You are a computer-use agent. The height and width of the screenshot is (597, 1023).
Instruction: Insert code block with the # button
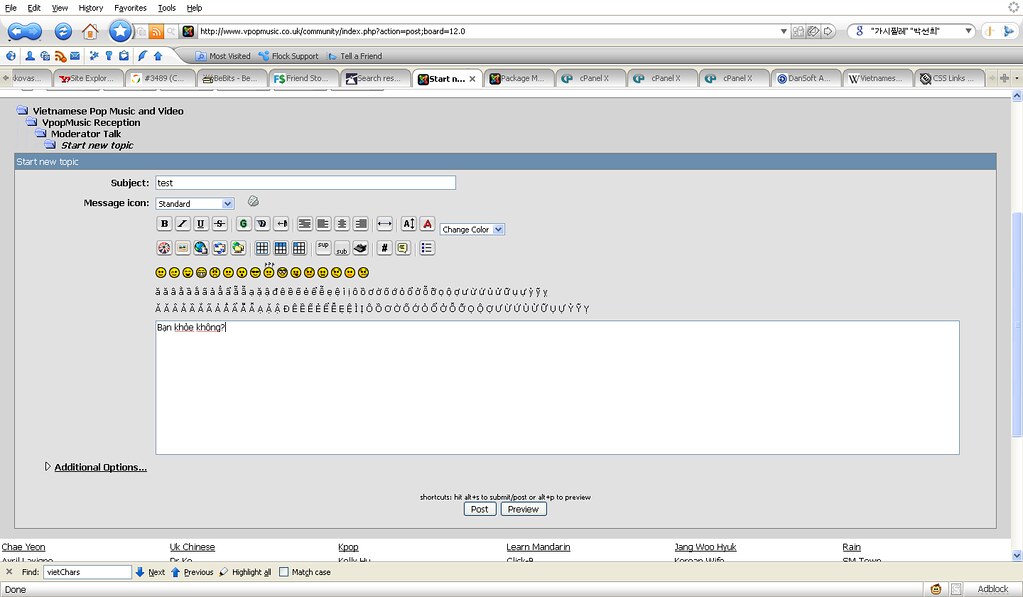point(384,248)
